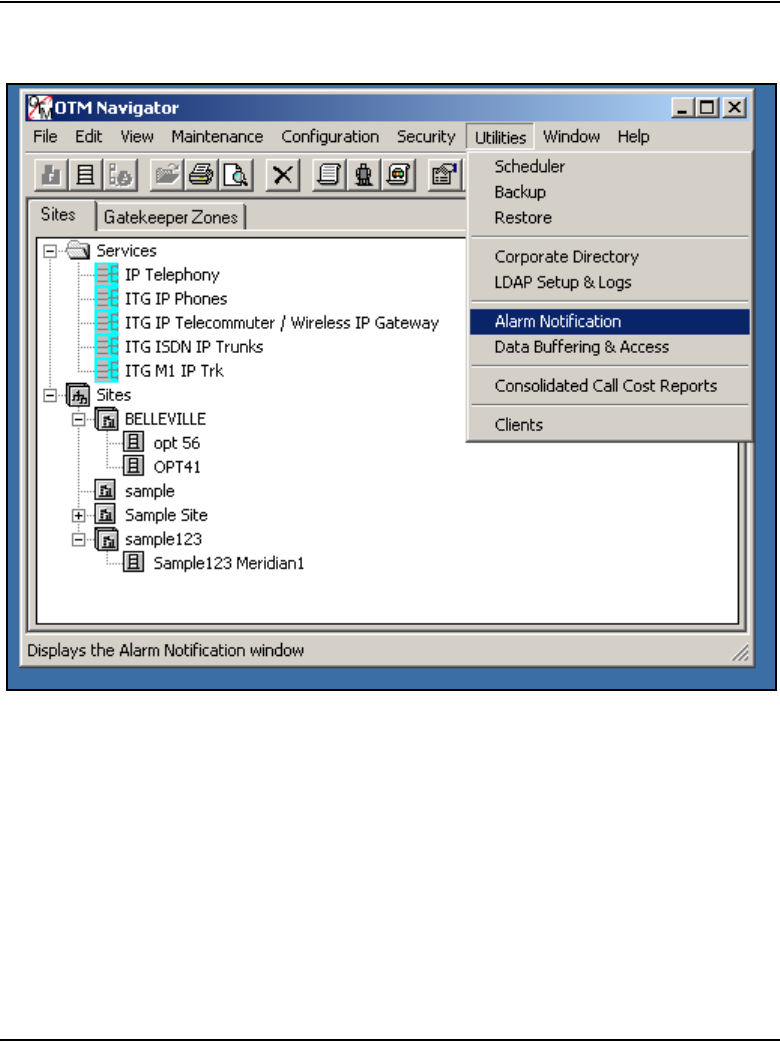Click the ITG ISDN IP Trunks icon

click(106, 346)
